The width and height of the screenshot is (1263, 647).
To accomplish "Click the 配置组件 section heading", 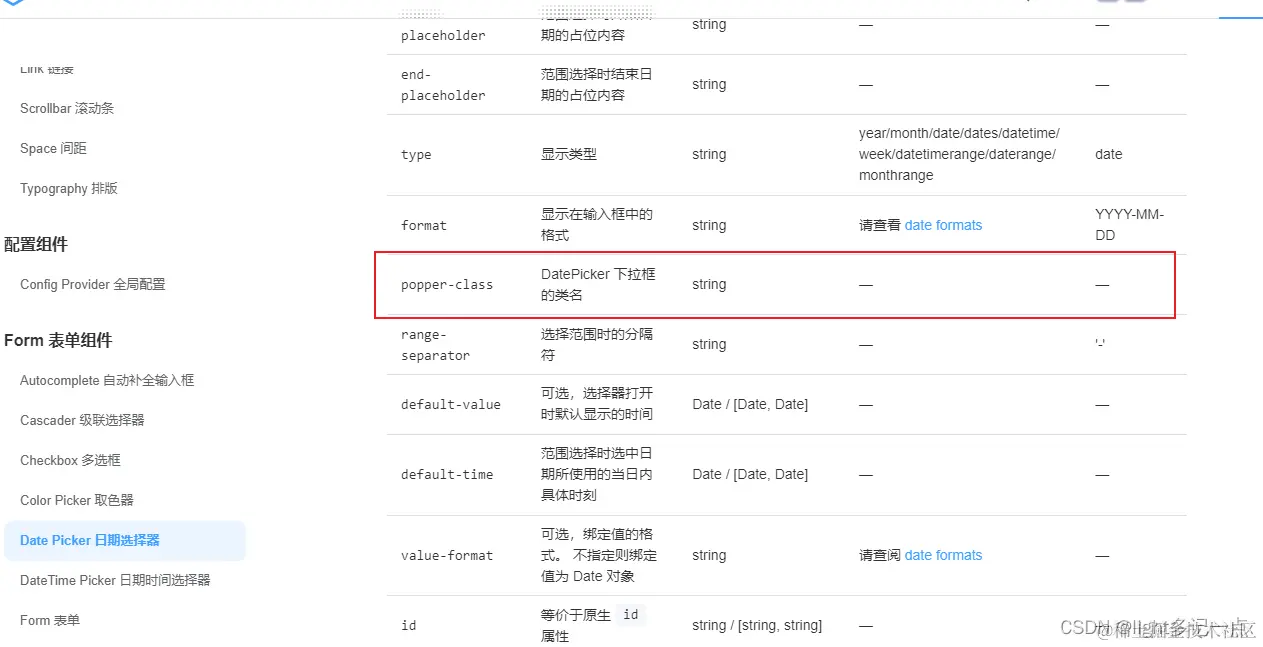I will click(x=33, y=244).
